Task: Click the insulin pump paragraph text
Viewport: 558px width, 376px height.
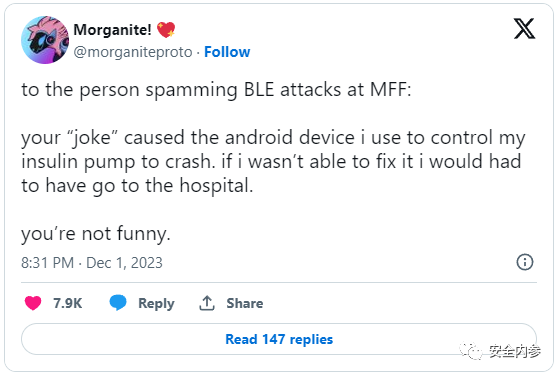Action: [273, 161]
